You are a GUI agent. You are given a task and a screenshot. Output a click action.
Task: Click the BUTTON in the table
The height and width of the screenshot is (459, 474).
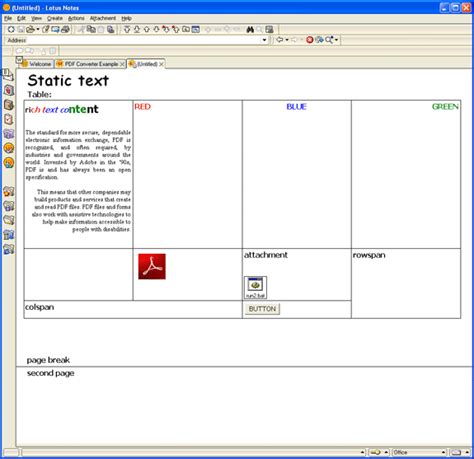(262, 309)
